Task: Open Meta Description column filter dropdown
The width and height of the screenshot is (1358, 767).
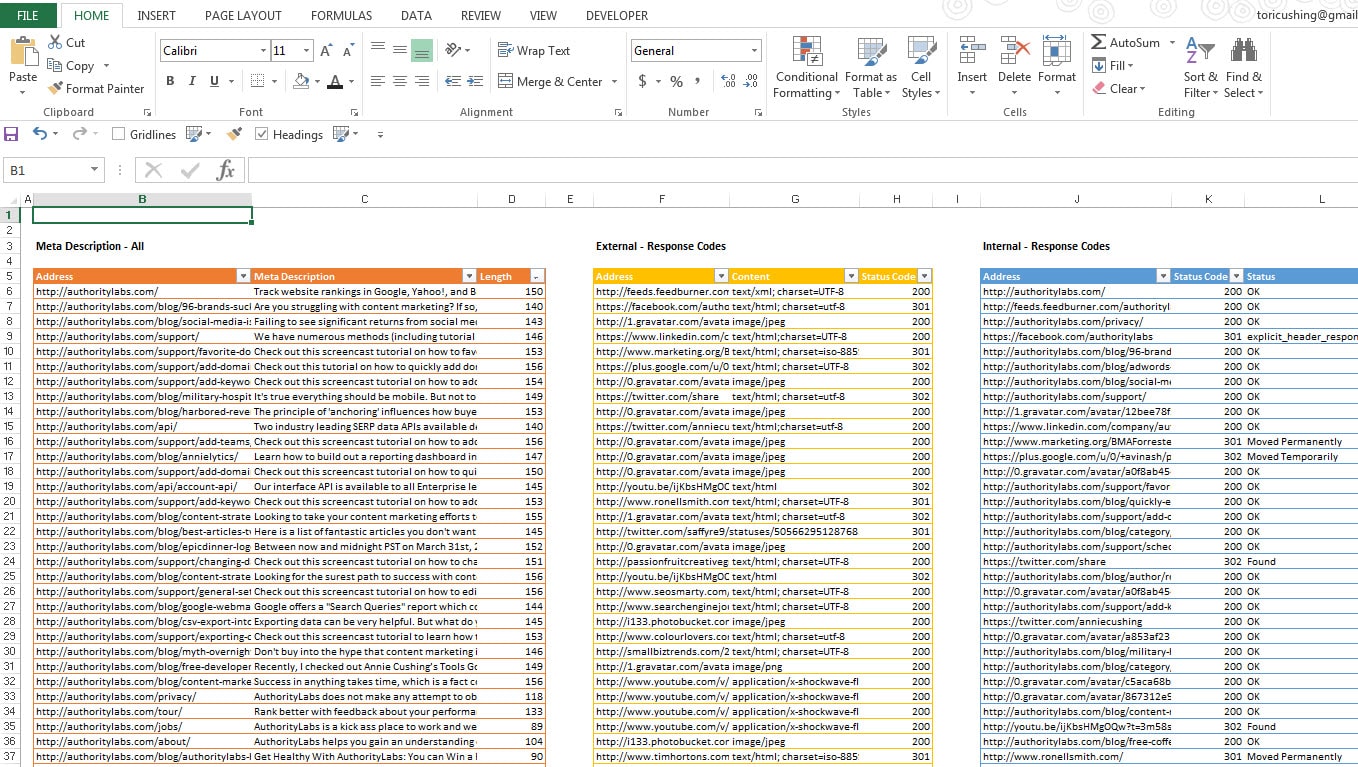Action: pos(469,276)
